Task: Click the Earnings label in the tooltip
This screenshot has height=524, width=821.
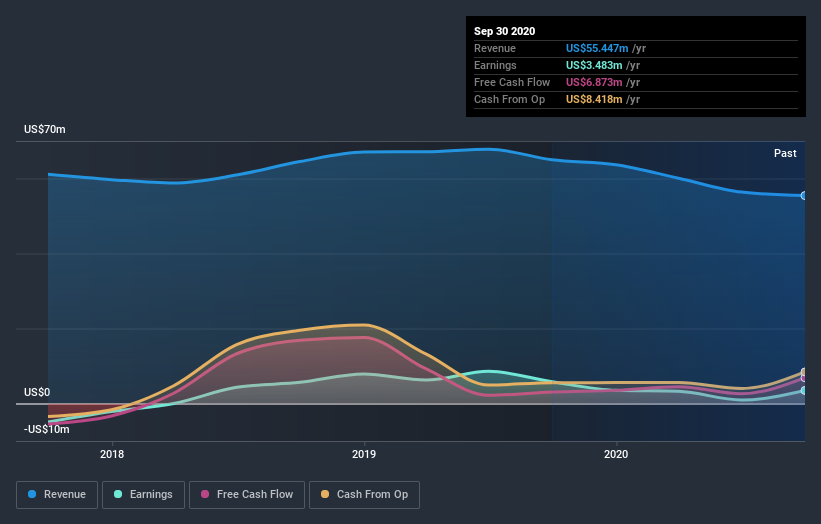Action: [x=495, y=65]
